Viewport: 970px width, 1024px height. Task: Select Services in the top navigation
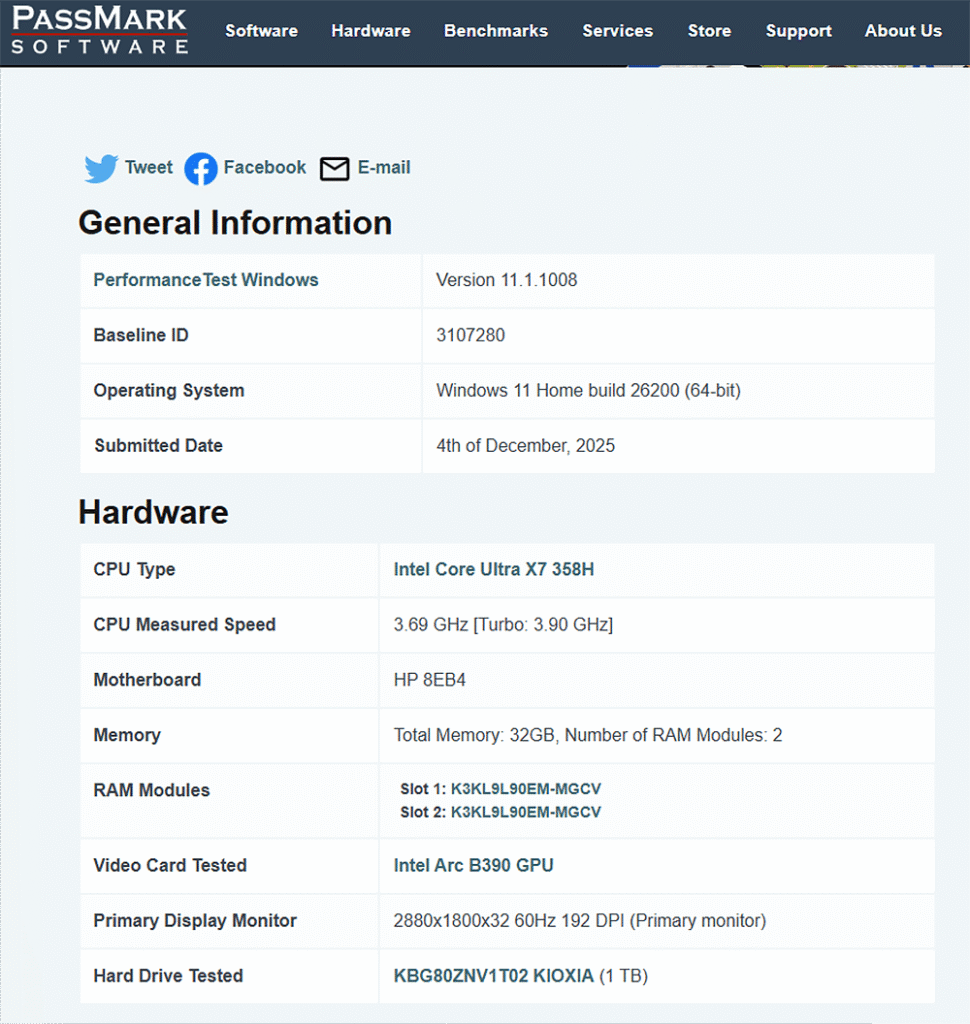point(618,31)
